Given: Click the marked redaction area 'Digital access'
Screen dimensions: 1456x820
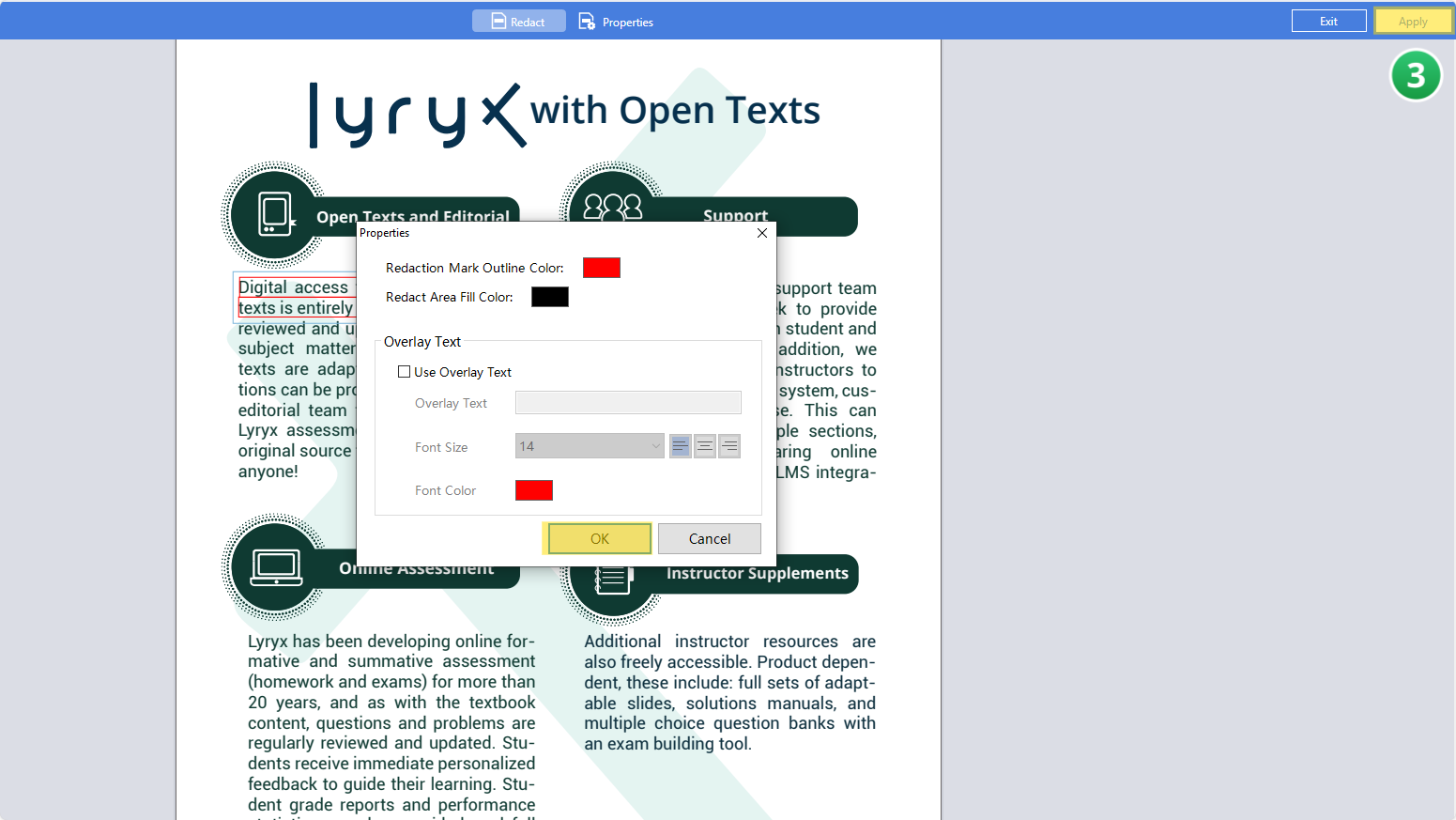Looking at the screenshot, I should pos(295,298).
